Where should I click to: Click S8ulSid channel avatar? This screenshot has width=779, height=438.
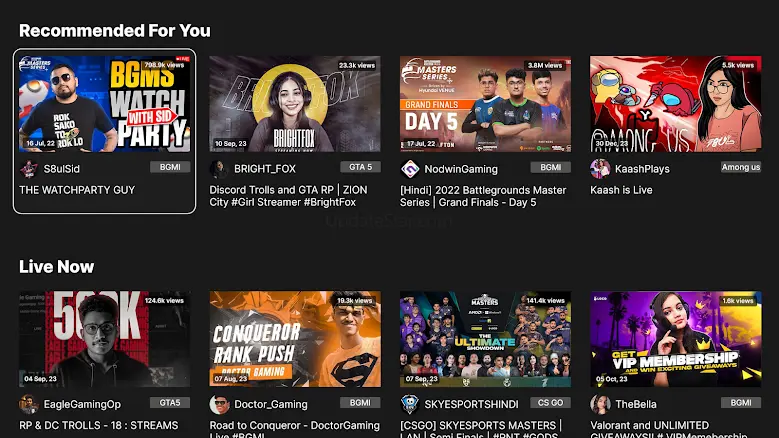point(29,169)
